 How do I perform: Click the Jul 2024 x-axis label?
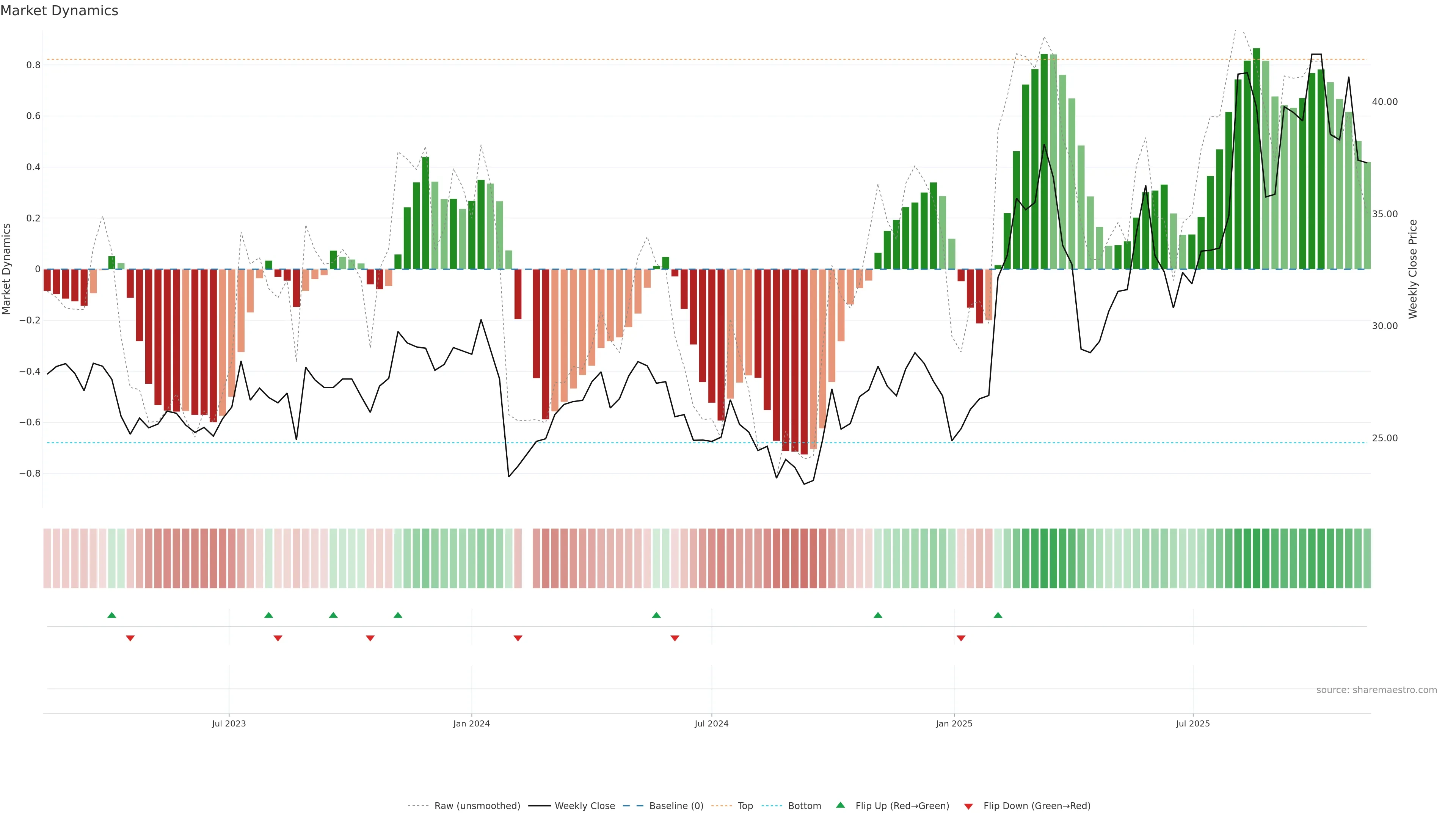pyautogui.click(x=711, y=723)
